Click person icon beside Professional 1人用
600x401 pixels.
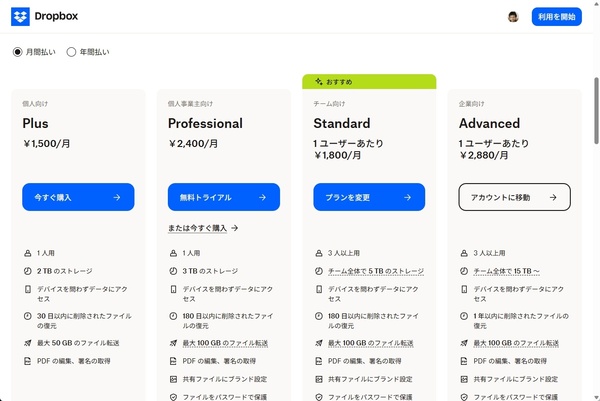tap(173, 253)
